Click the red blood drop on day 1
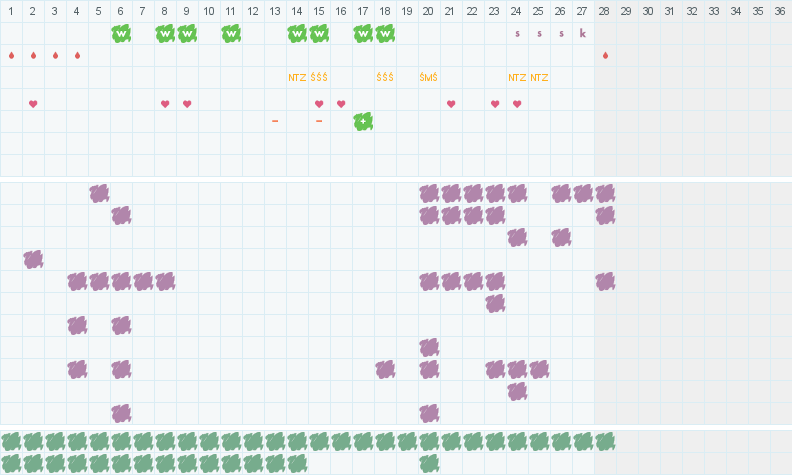Screen dimensions: 792x475 (11, 55)
